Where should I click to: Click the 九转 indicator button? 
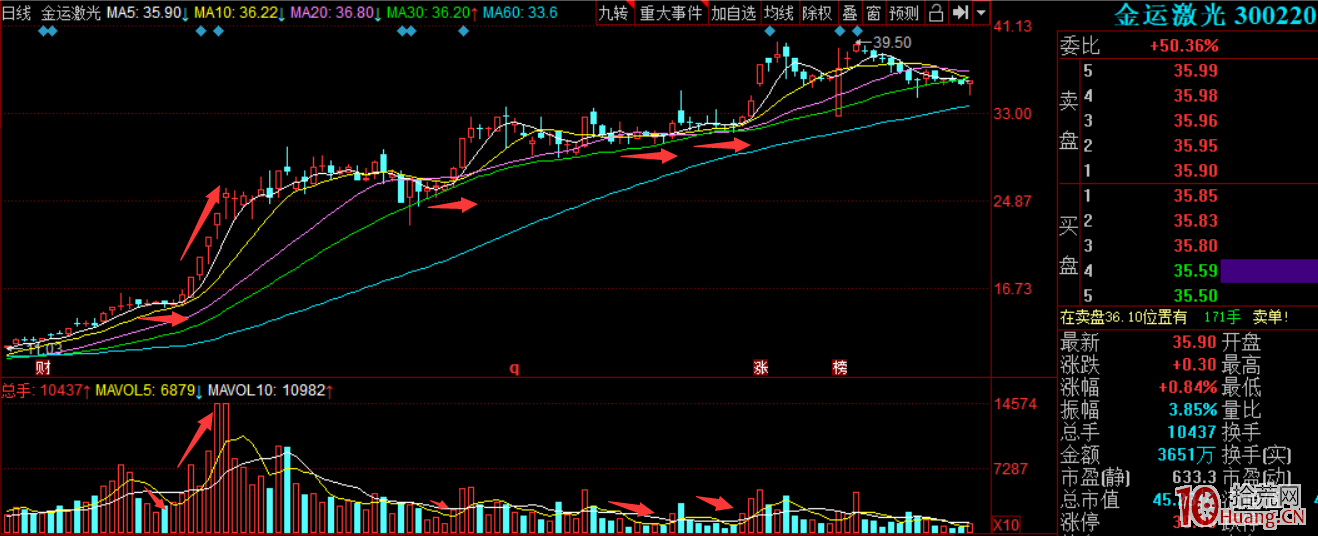click(612, 13)
